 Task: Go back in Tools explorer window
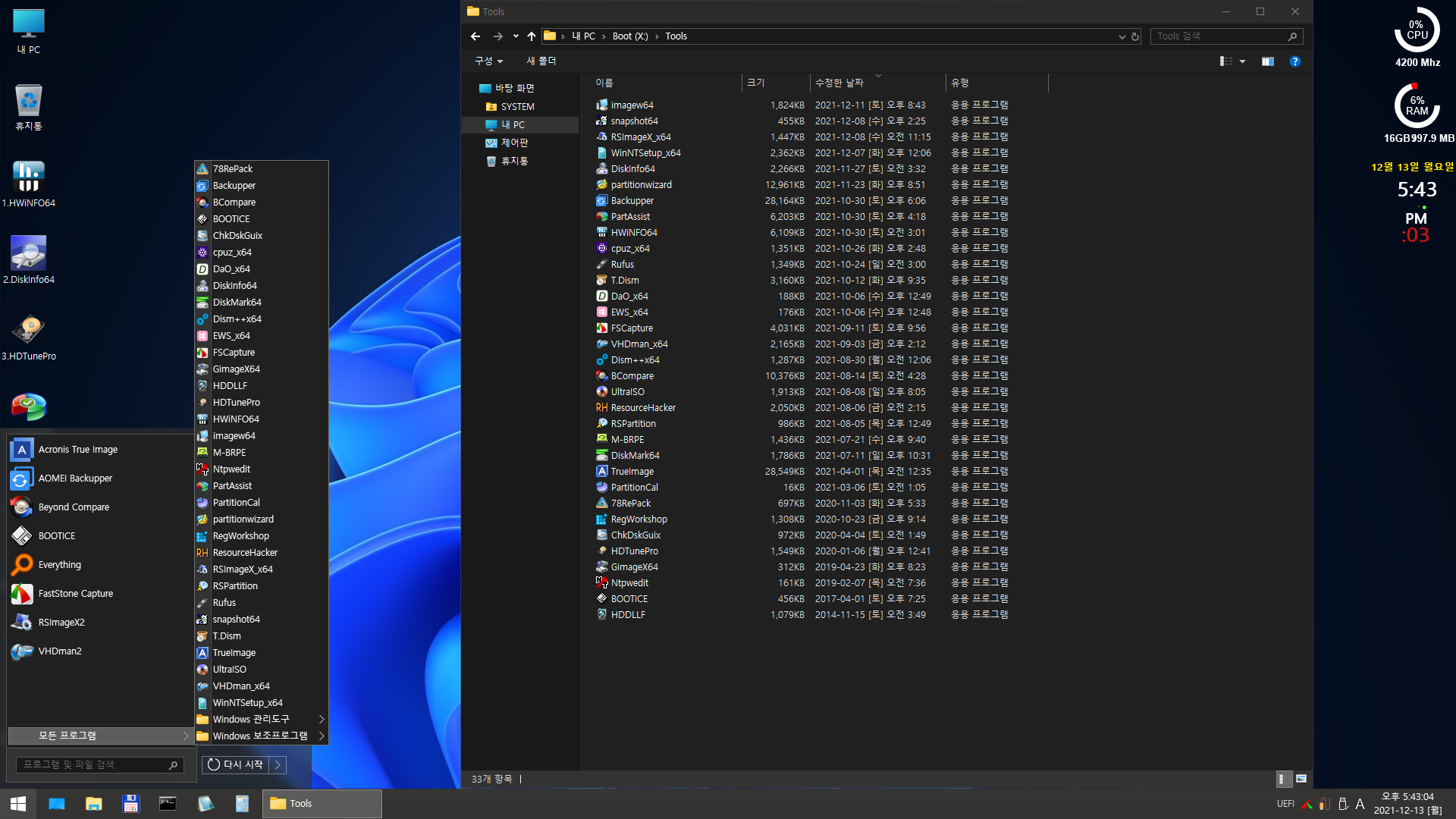coord(475,36)
